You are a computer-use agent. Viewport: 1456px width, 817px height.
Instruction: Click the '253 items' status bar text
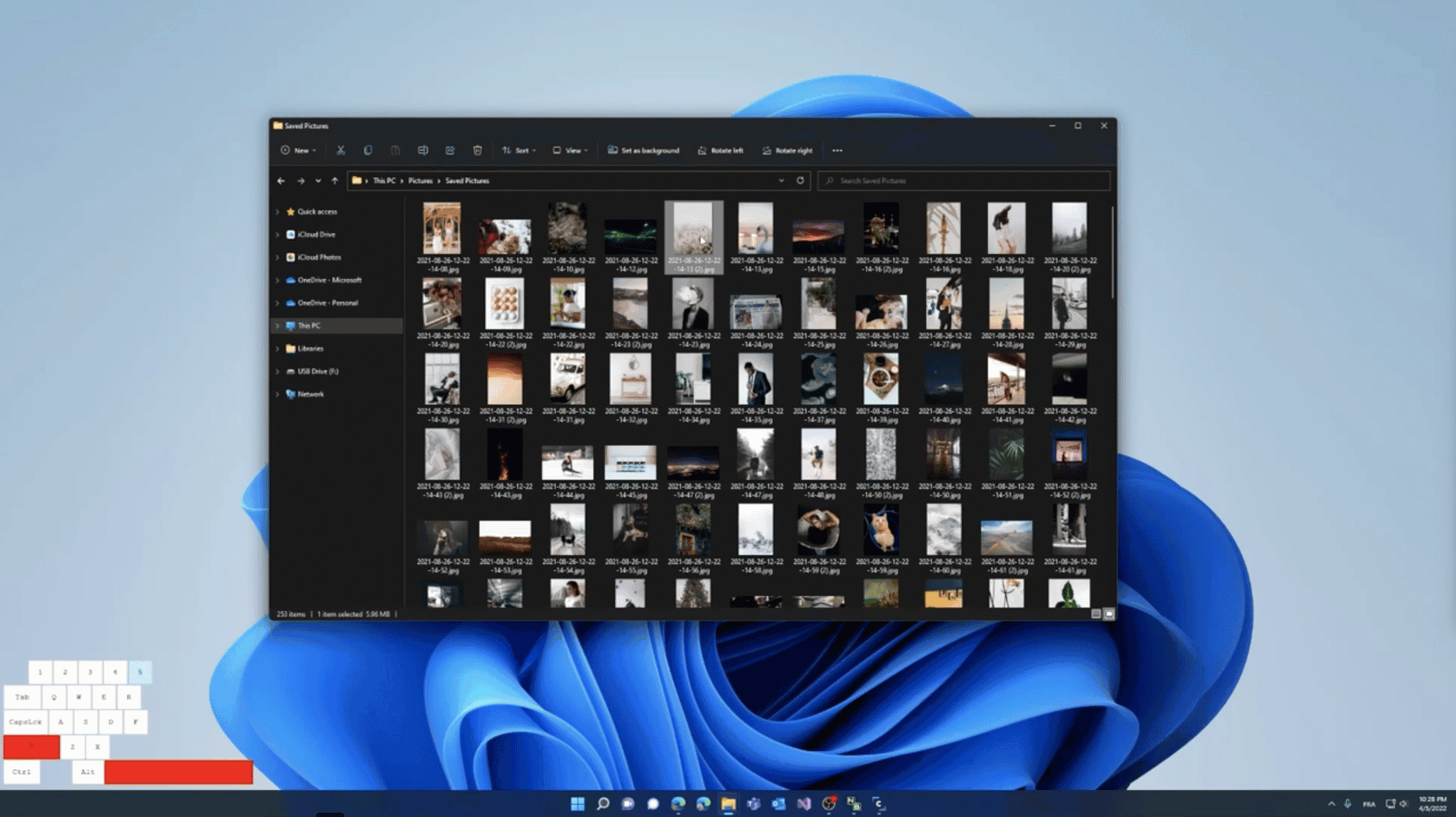(291, 614)
